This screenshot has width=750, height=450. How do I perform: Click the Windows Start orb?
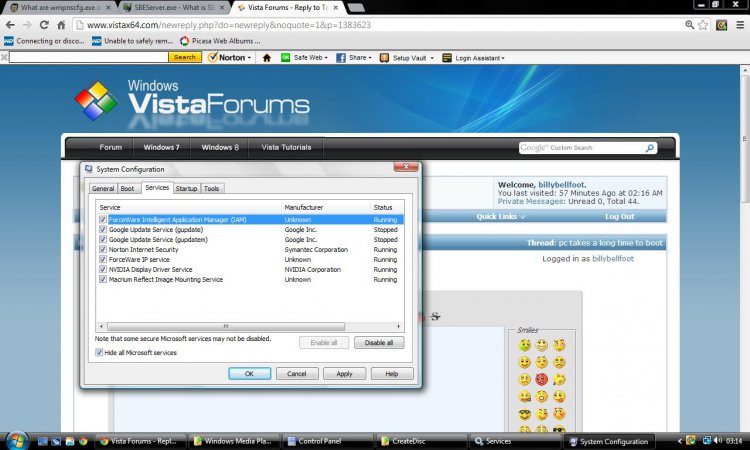point(17,440)
